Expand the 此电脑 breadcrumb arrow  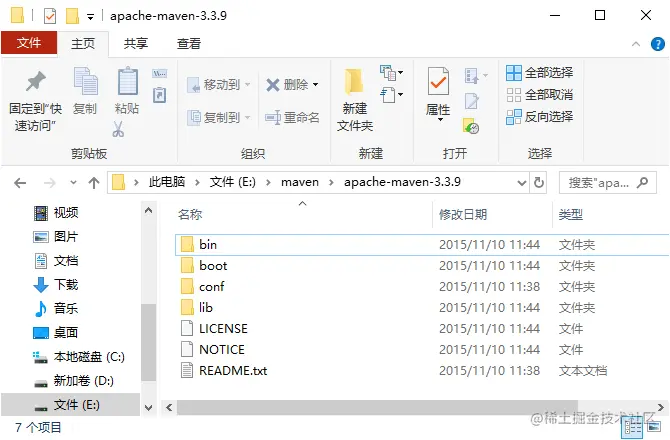coord(197,183)
